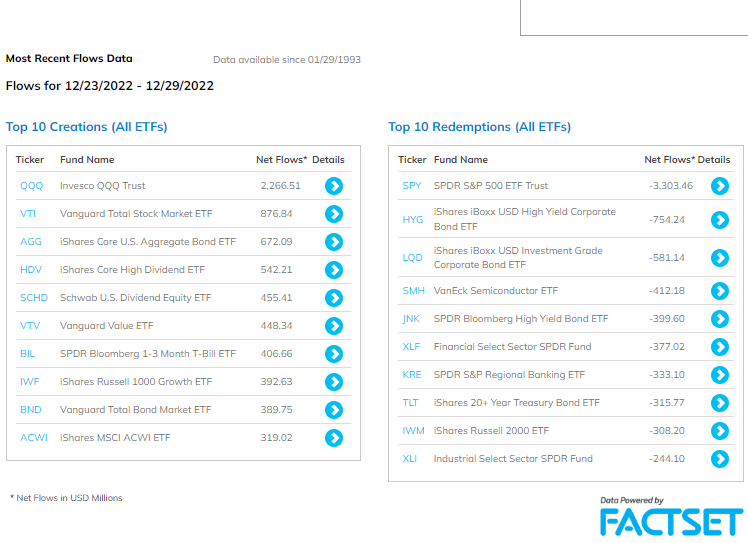Viewport: 748px width, 543px height.
Task: Click the Most Recent Flows Data heading
Action: (x=69, y=59)
